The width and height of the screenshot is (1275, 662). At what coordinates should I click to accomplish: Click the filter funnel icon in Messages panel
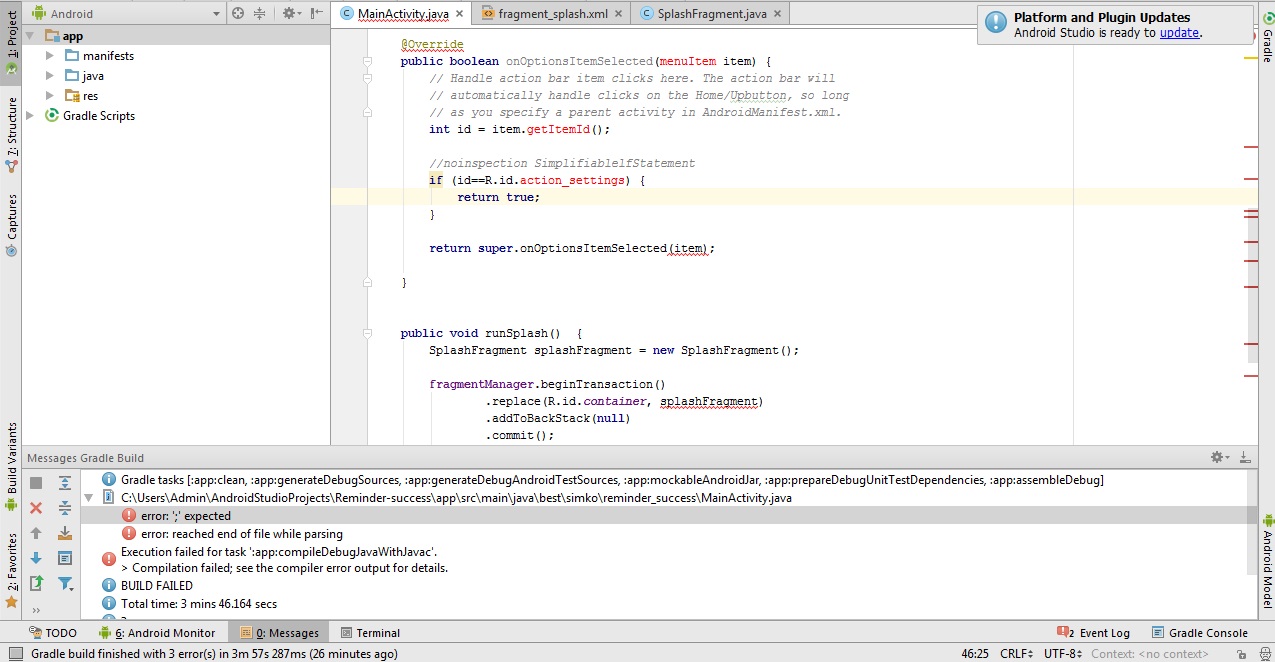[65, 583]
